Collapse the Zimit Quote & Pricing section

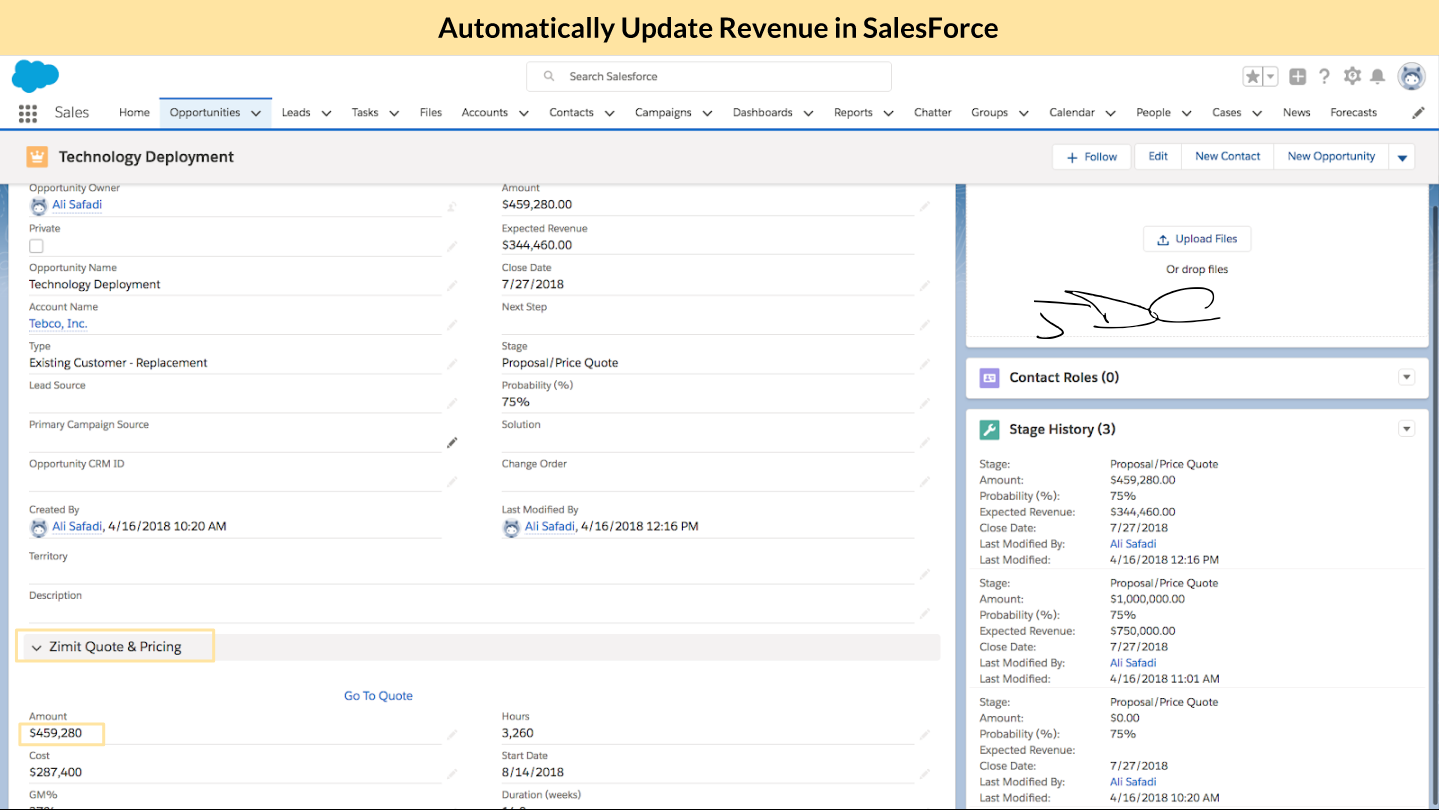(x=37, y=646)
